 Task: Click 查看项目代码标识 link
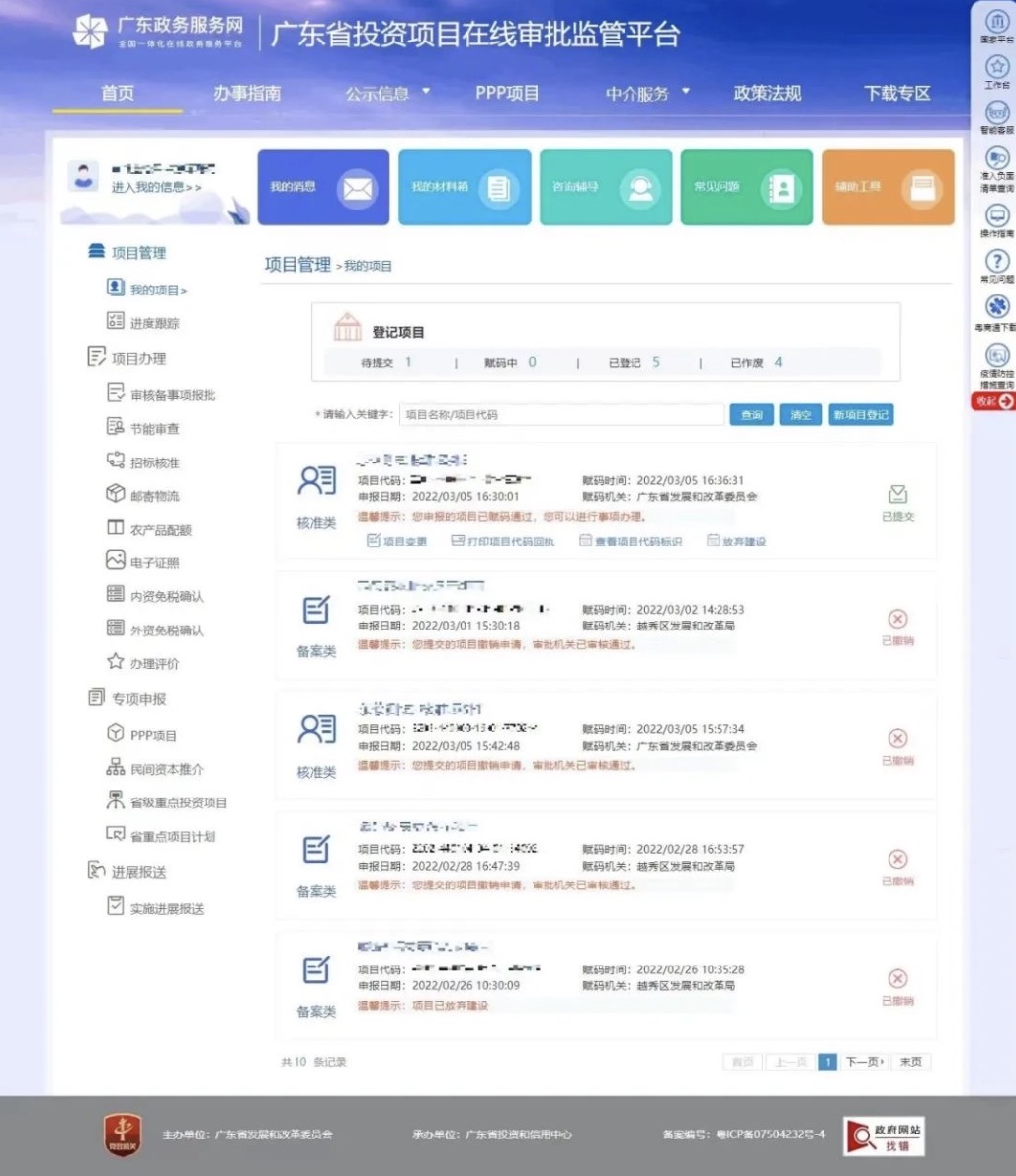[x=631, y=541]
